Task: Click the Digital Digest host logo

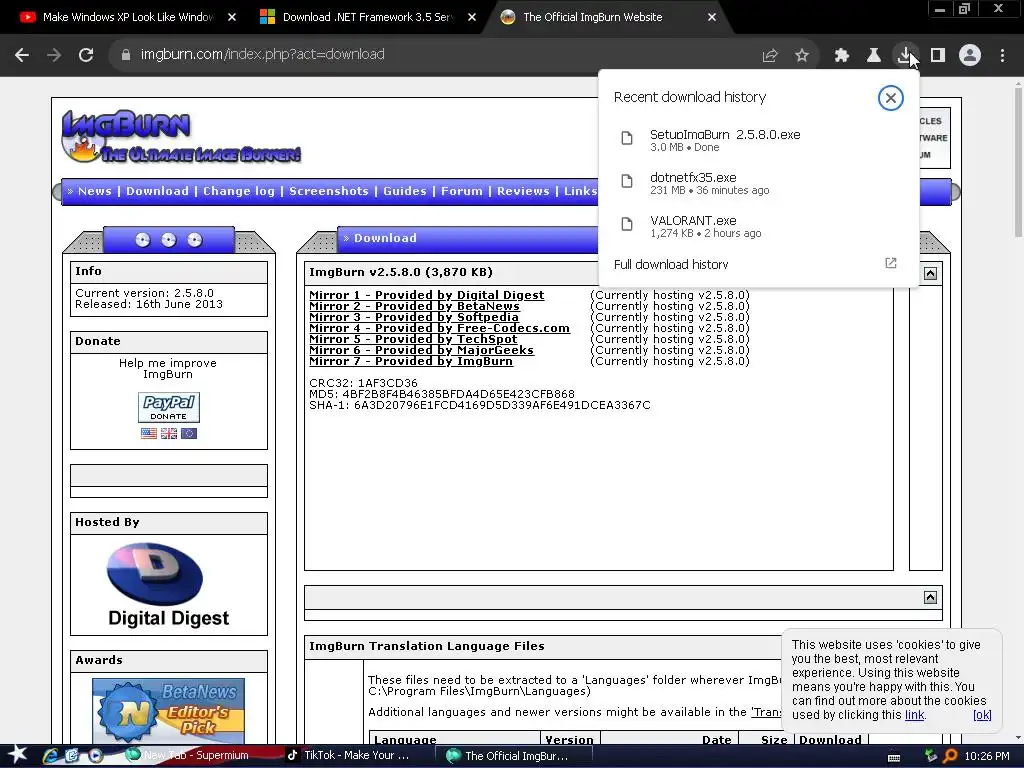Action: point(168,585)
